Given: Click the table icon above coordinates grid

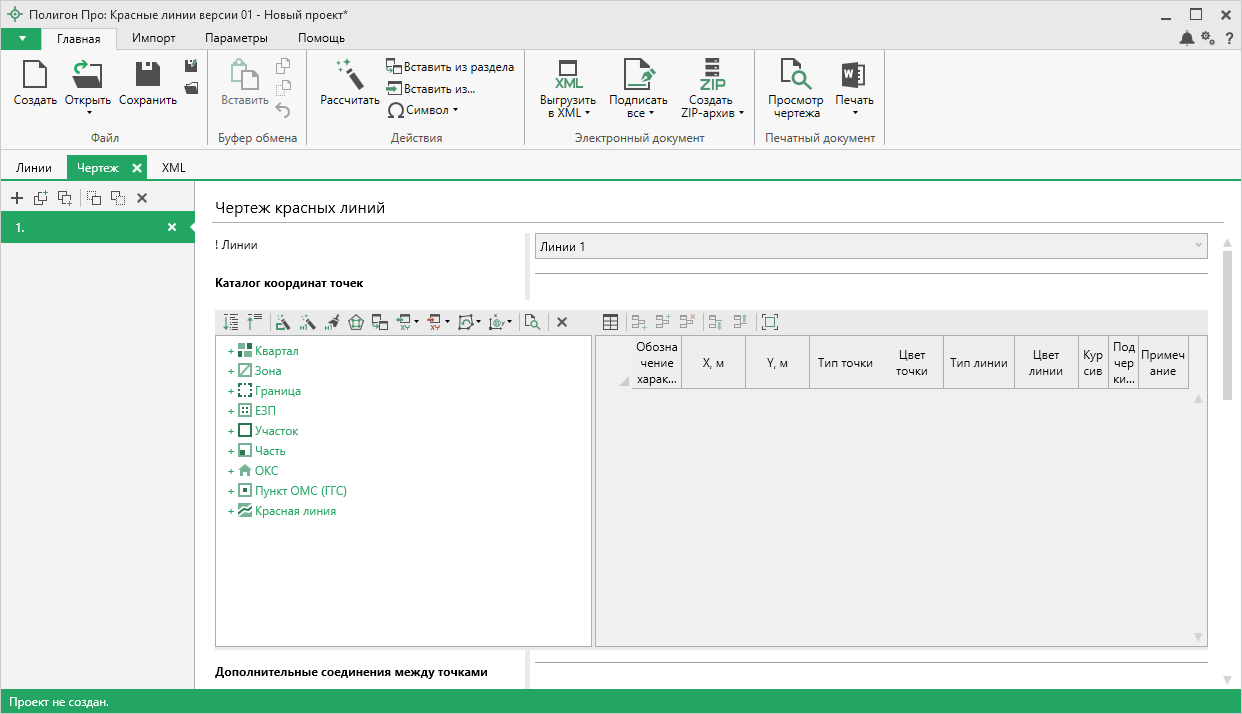Looking at the screenshot, I should click(611, 322).
